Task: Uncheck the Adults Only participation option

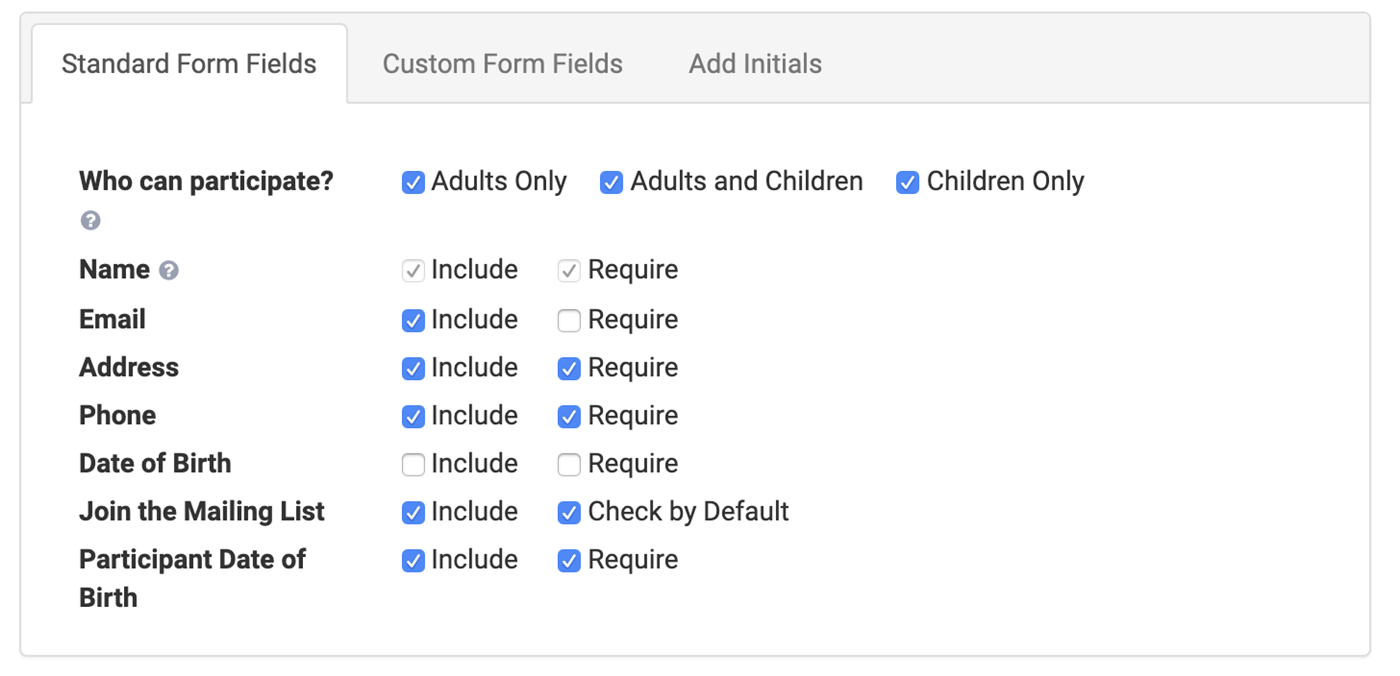Action: 413,182
